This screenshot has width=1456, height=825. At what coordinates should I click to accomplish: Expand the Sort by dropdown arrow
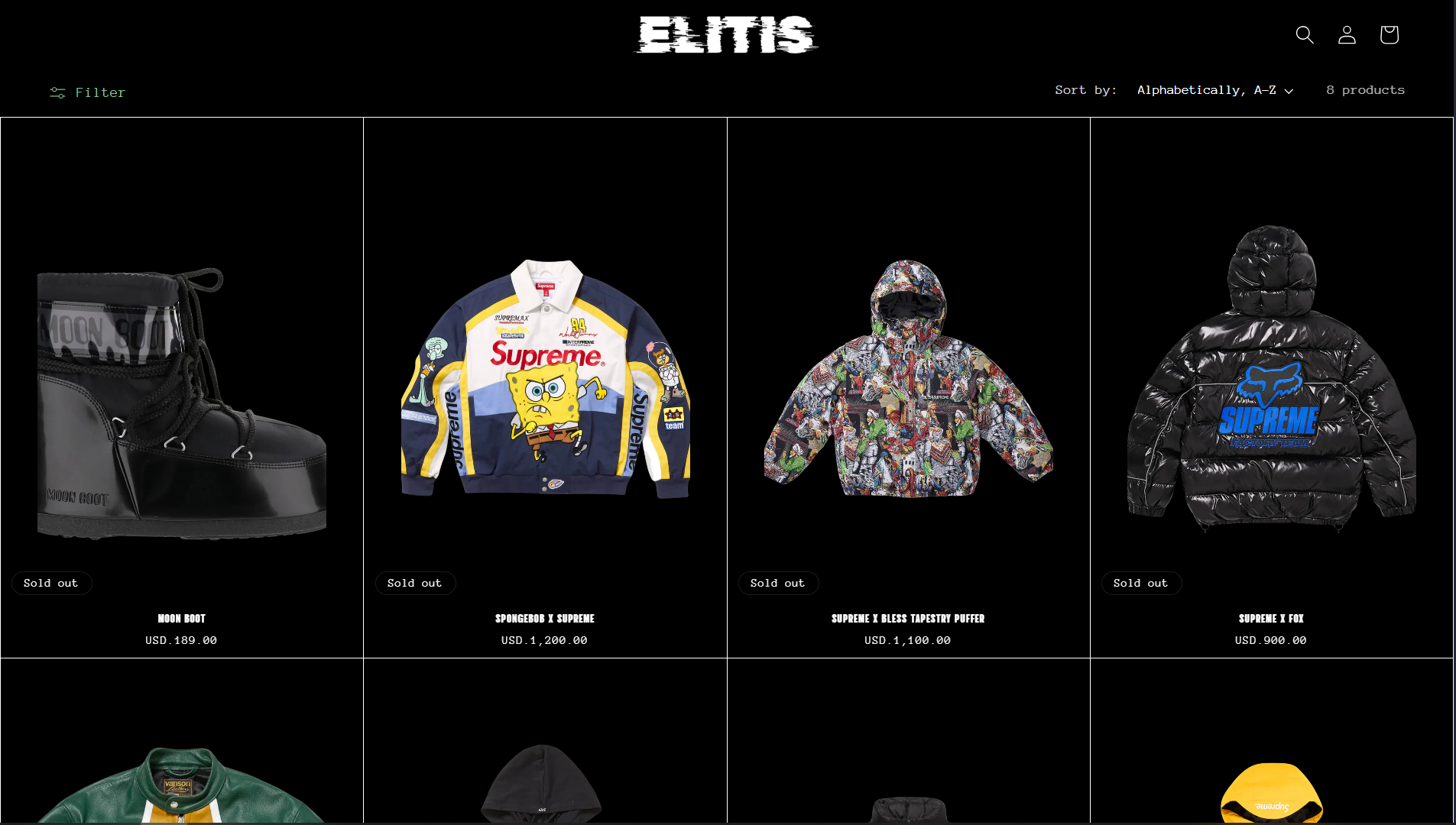1289,91
